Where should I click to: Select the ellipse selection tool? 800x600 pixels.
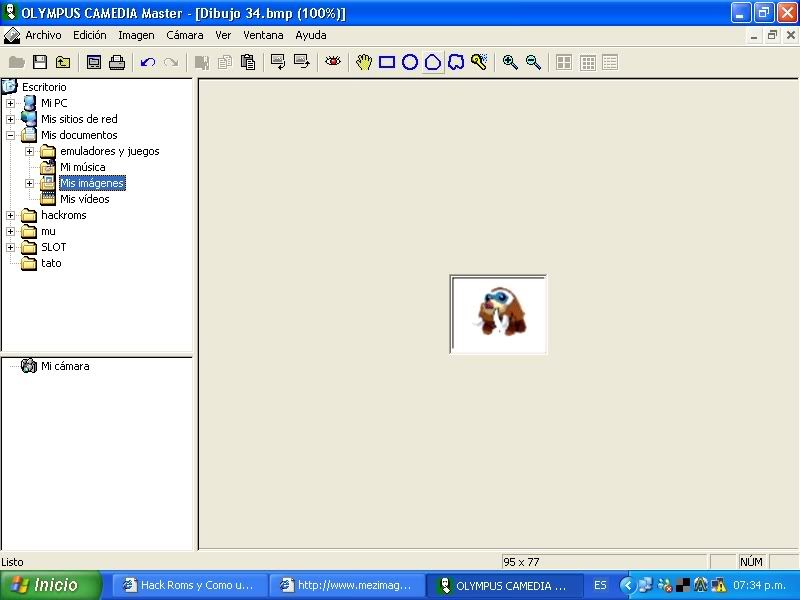tap(410, 62)
